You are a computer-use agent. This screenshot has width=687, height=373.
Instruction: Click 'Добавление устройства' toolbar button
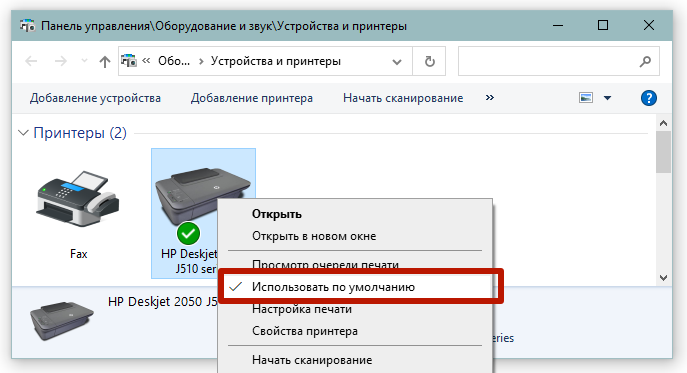[x=95, y=98]
